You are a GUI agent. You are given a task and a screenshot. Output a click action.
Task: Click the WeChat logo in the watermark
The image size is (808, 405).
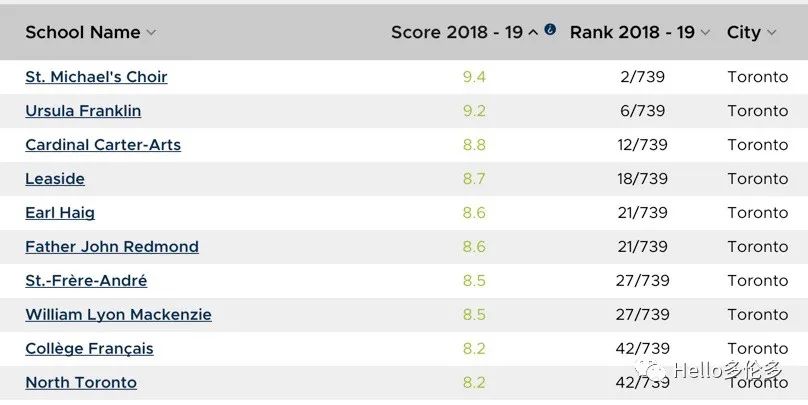[654, 372]
